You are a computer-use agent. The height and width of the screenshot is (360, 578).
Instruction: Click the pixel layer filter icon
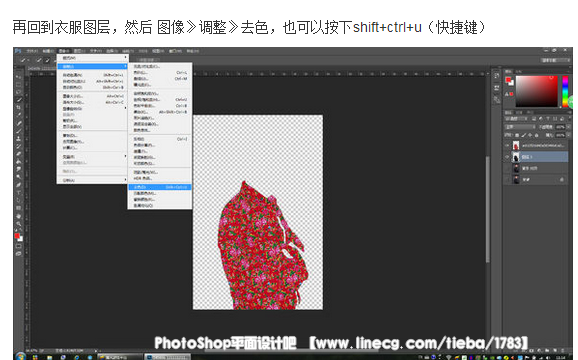tap(534, 119)
